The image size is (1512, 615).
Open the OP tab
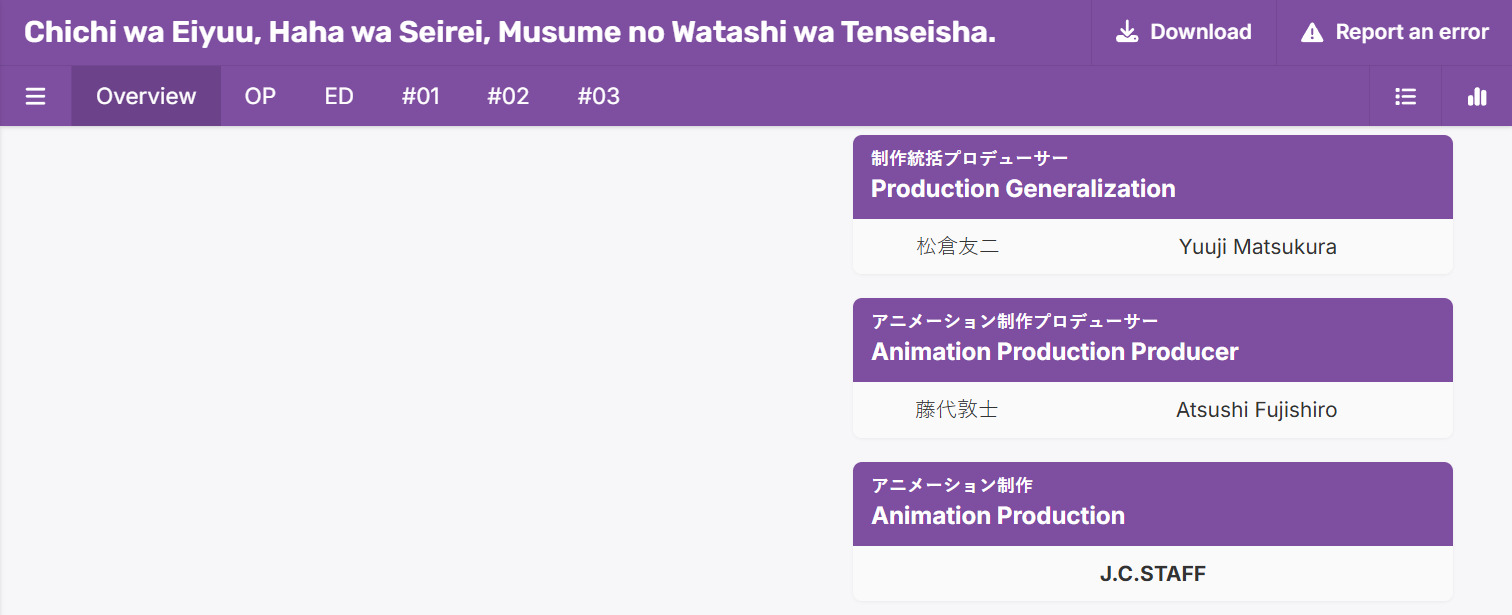[x=260, y=97]
